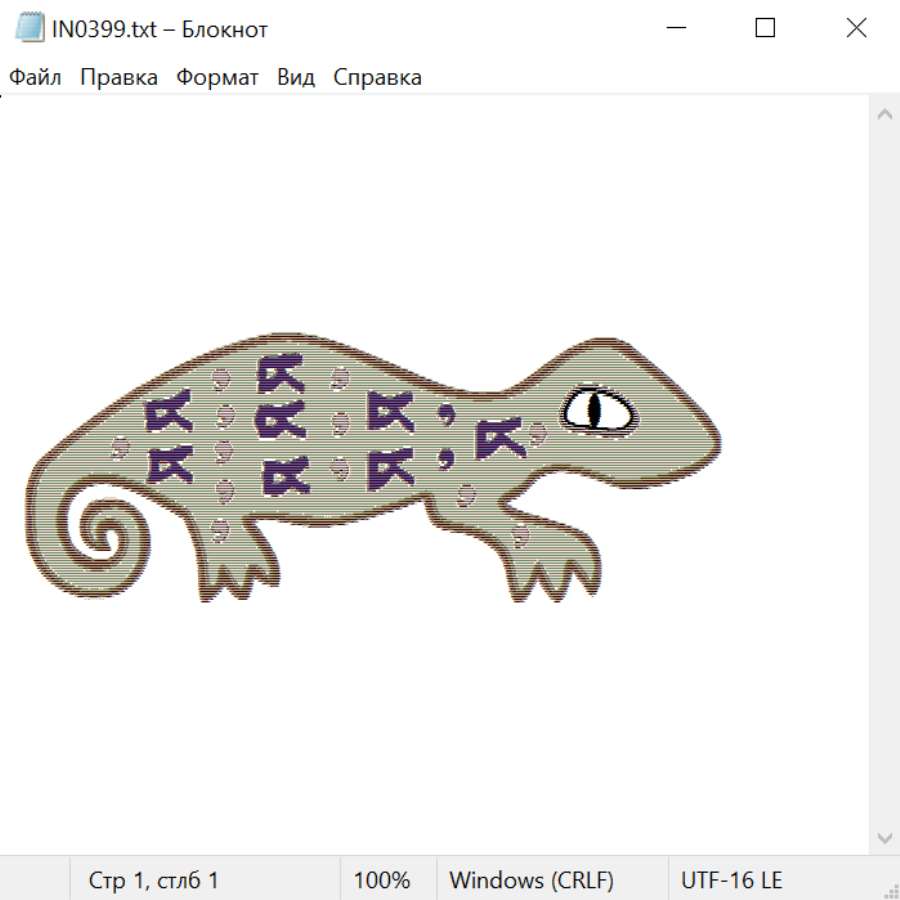Open the Правка menu
The image size is (900, 900).
[x=119, y=78]
